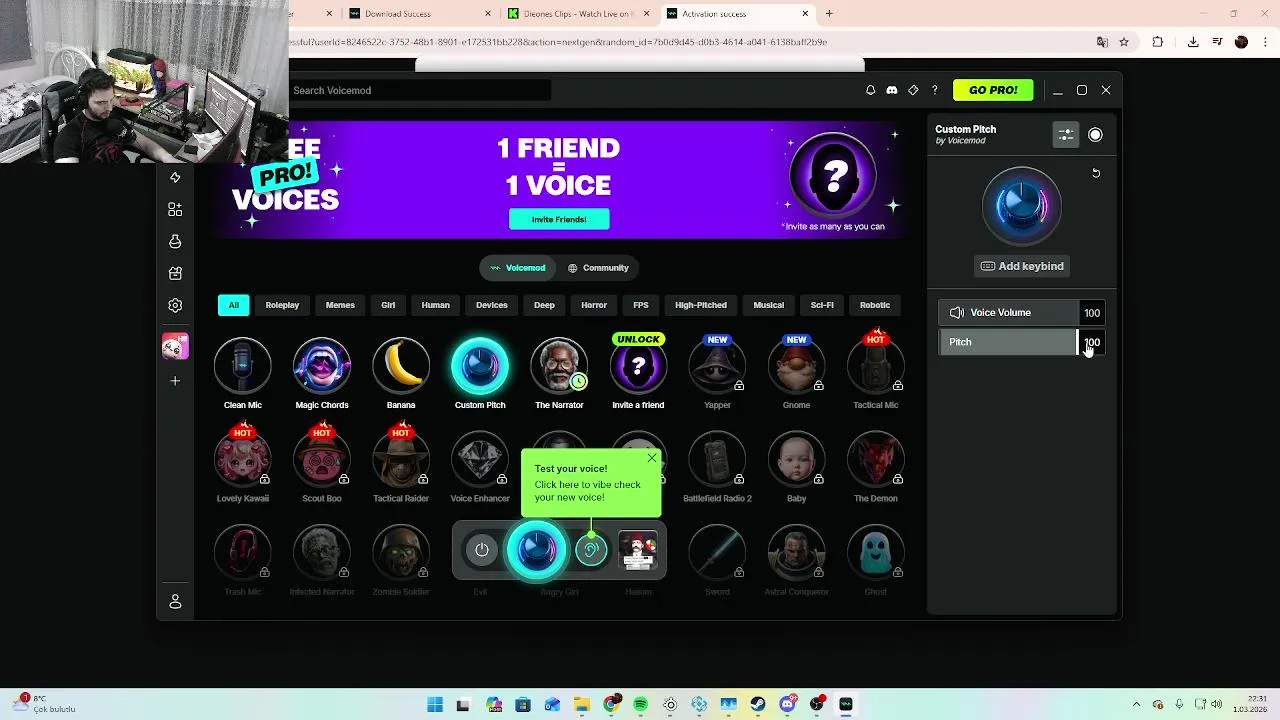Select the All category filter
The image size is (1280, 720).
233,305
